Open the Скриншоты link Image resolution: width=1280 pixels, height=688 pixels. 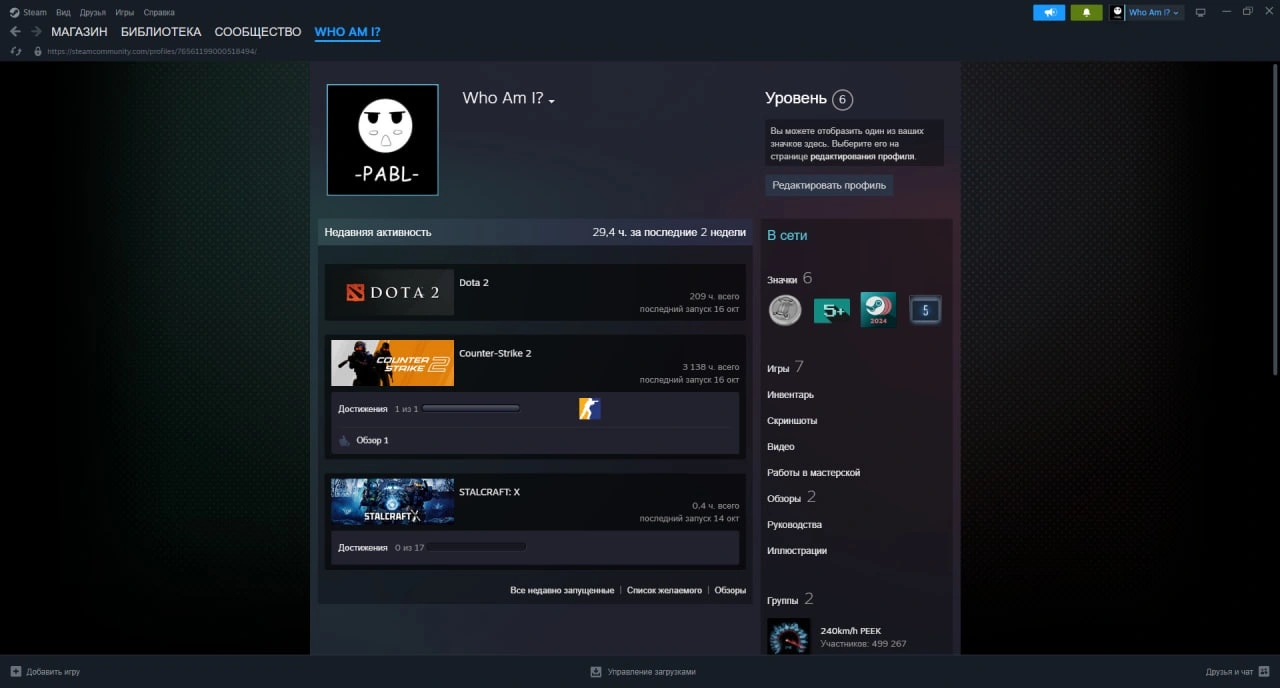(x=792, y=421)
